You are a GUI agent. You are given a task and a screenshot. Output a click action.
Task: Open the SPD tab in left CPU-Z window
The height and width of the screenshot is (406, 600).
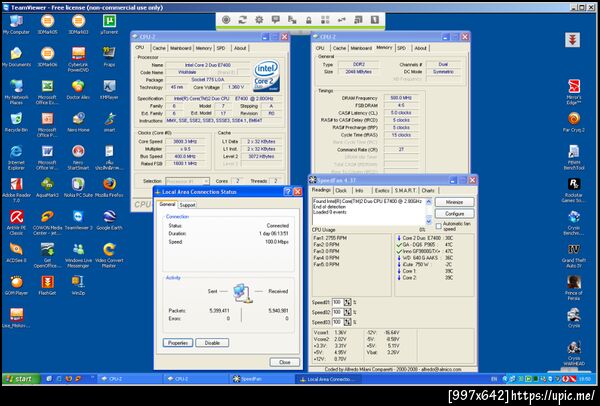[x=221, y=48]
